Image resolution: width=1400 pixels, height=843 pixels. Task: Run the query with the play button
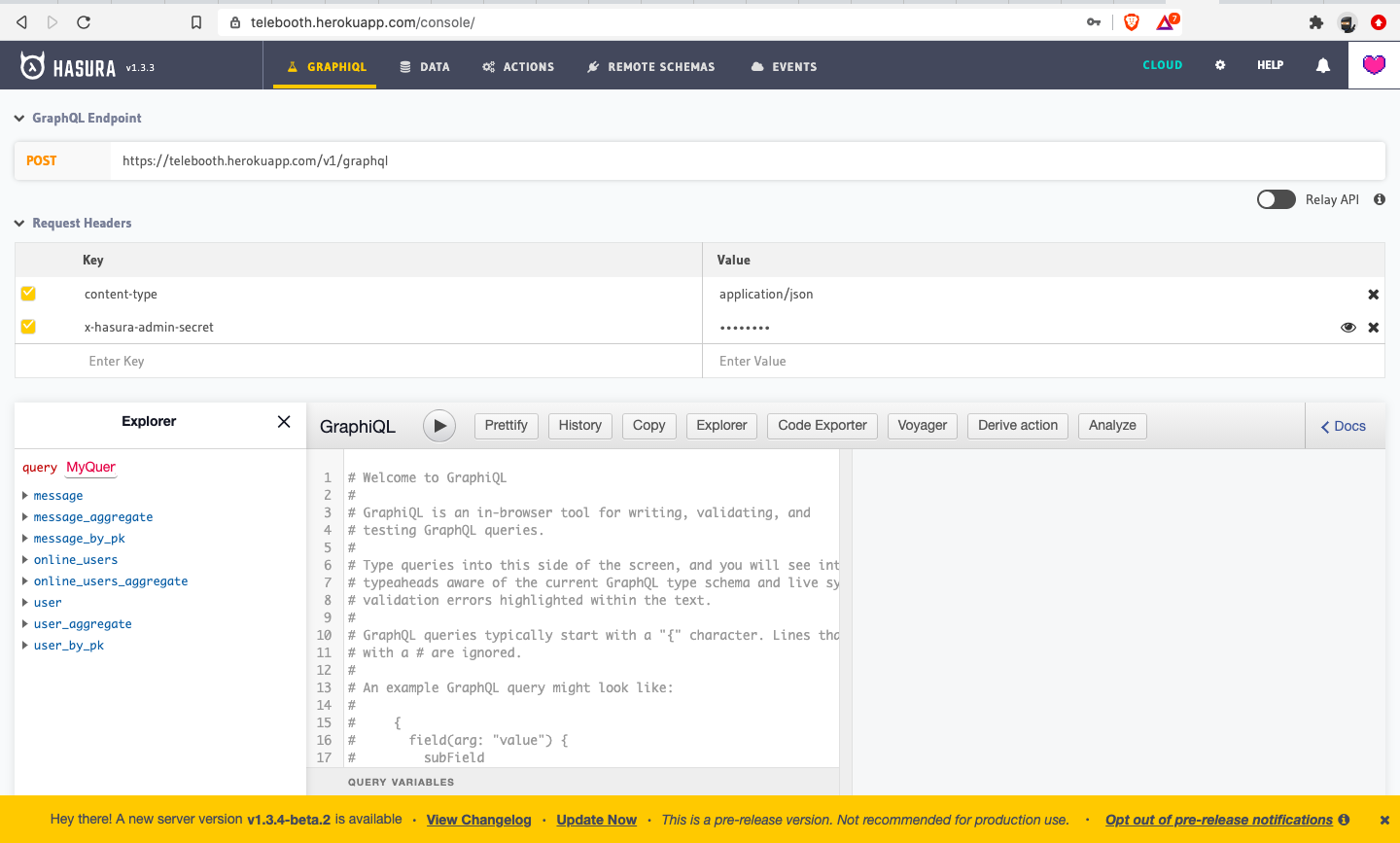(x=439, y=426)
